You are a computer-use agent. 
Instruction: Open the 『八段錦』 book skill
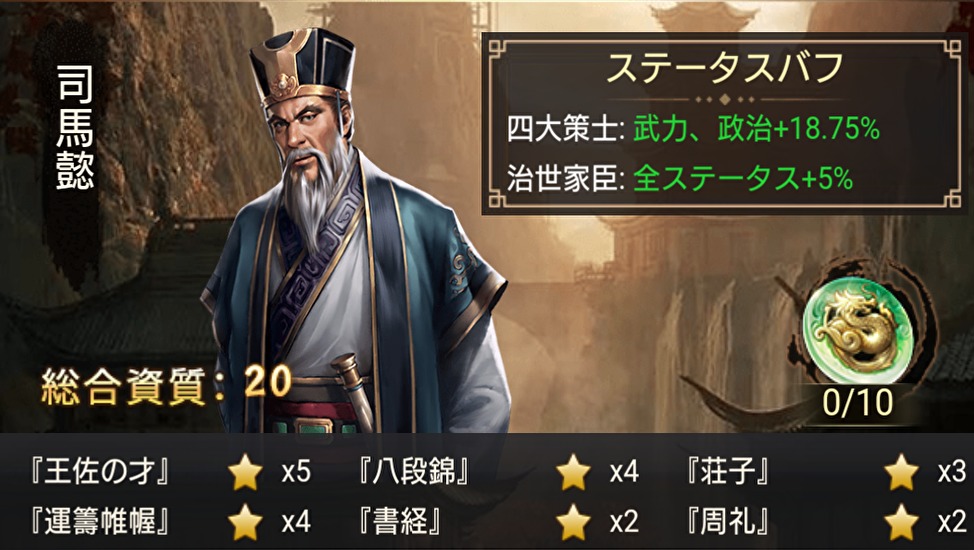414,473
